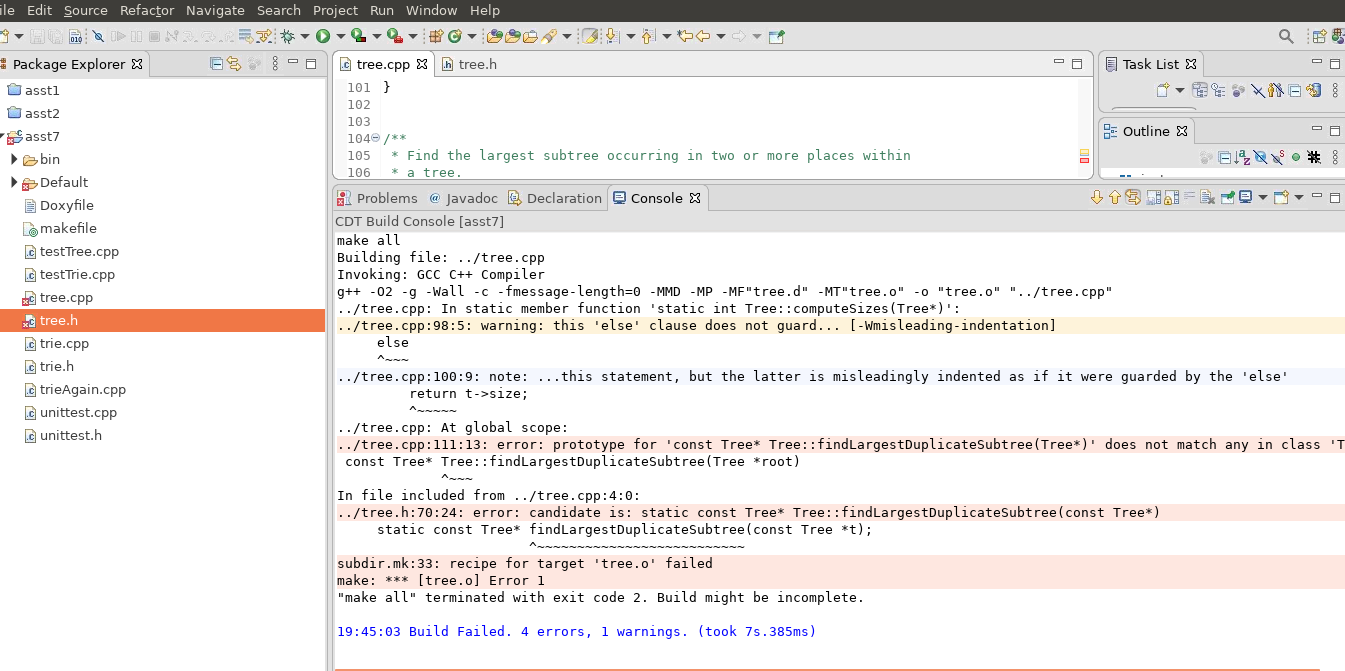The height and width of the screenshot is (671, 1345).
Task: Toggle Sort alphabetically in Outline
Action: click(1242, 157)
